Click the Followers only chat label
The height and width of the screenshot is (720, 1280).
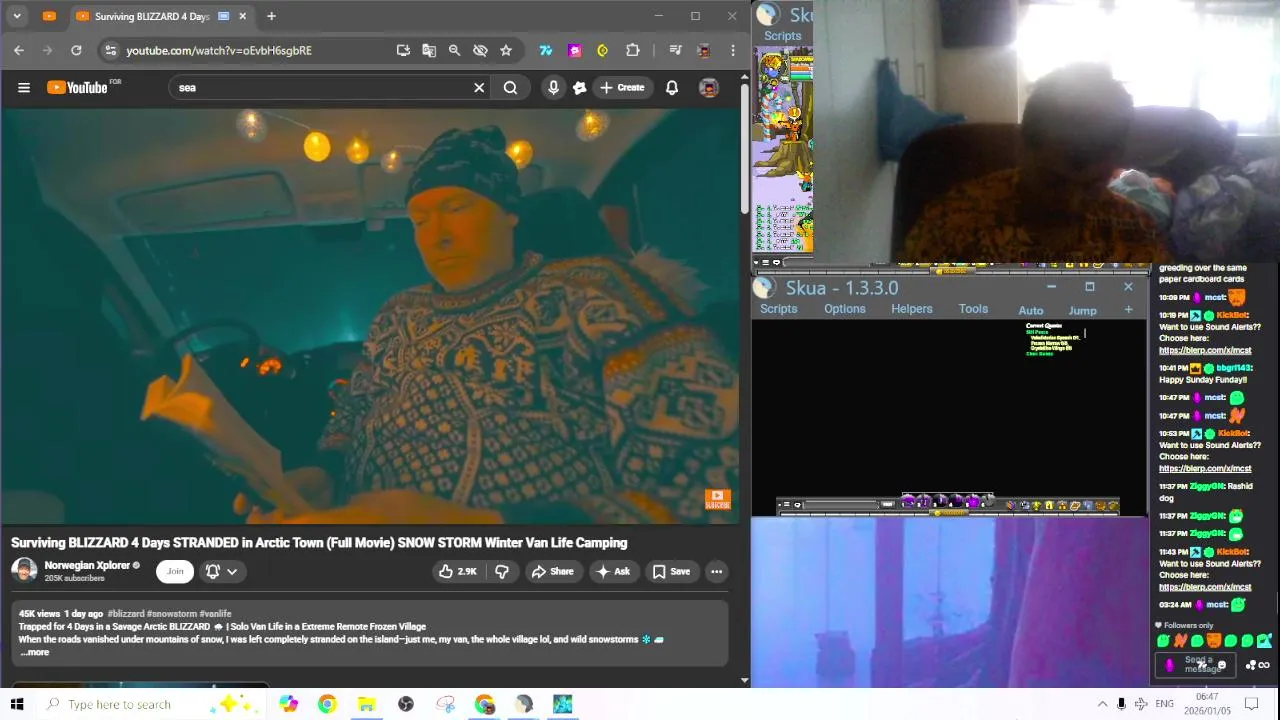[x=1189, y=625]
